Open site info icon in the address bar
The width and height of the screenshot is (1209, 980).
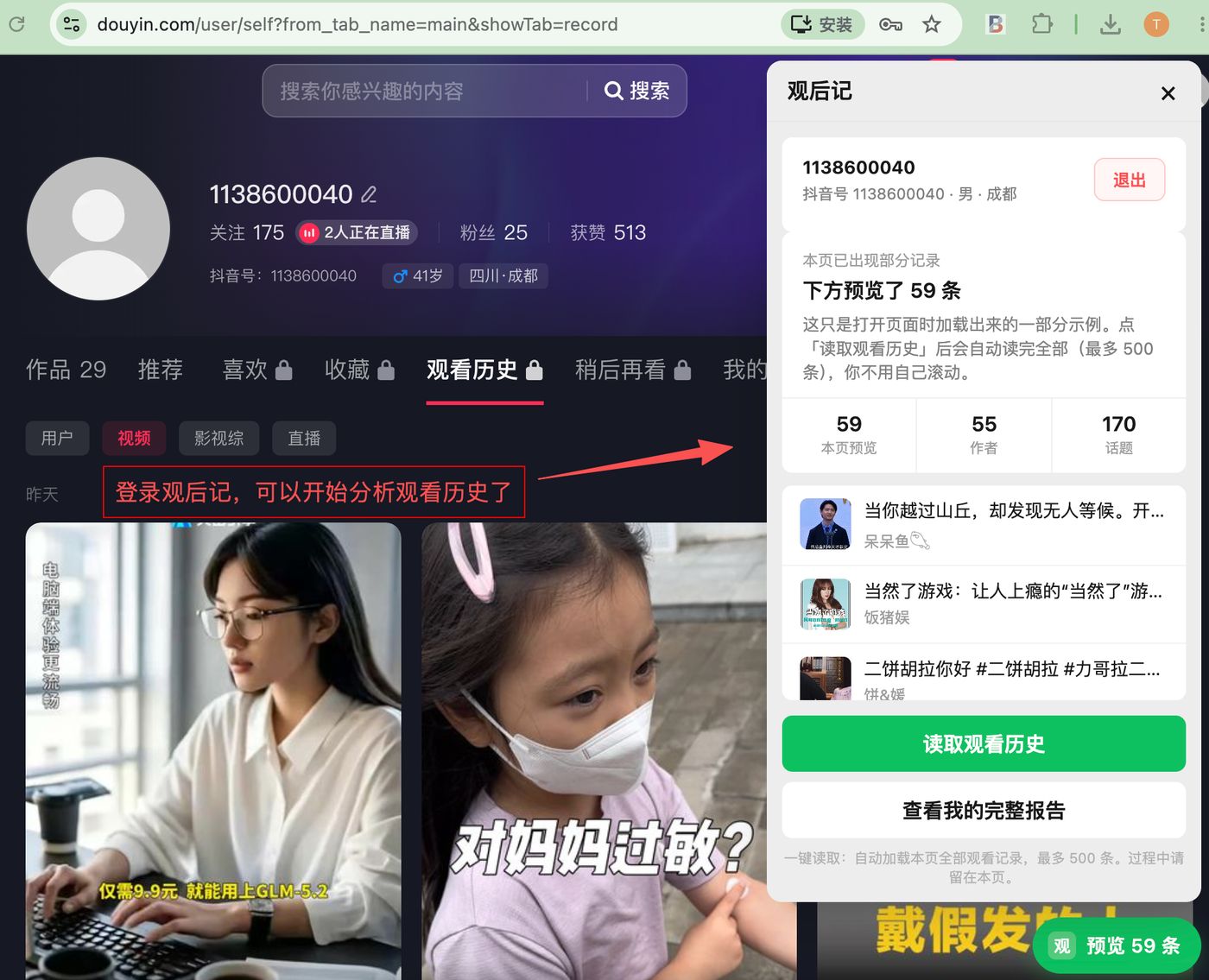(x=72, y=24)
